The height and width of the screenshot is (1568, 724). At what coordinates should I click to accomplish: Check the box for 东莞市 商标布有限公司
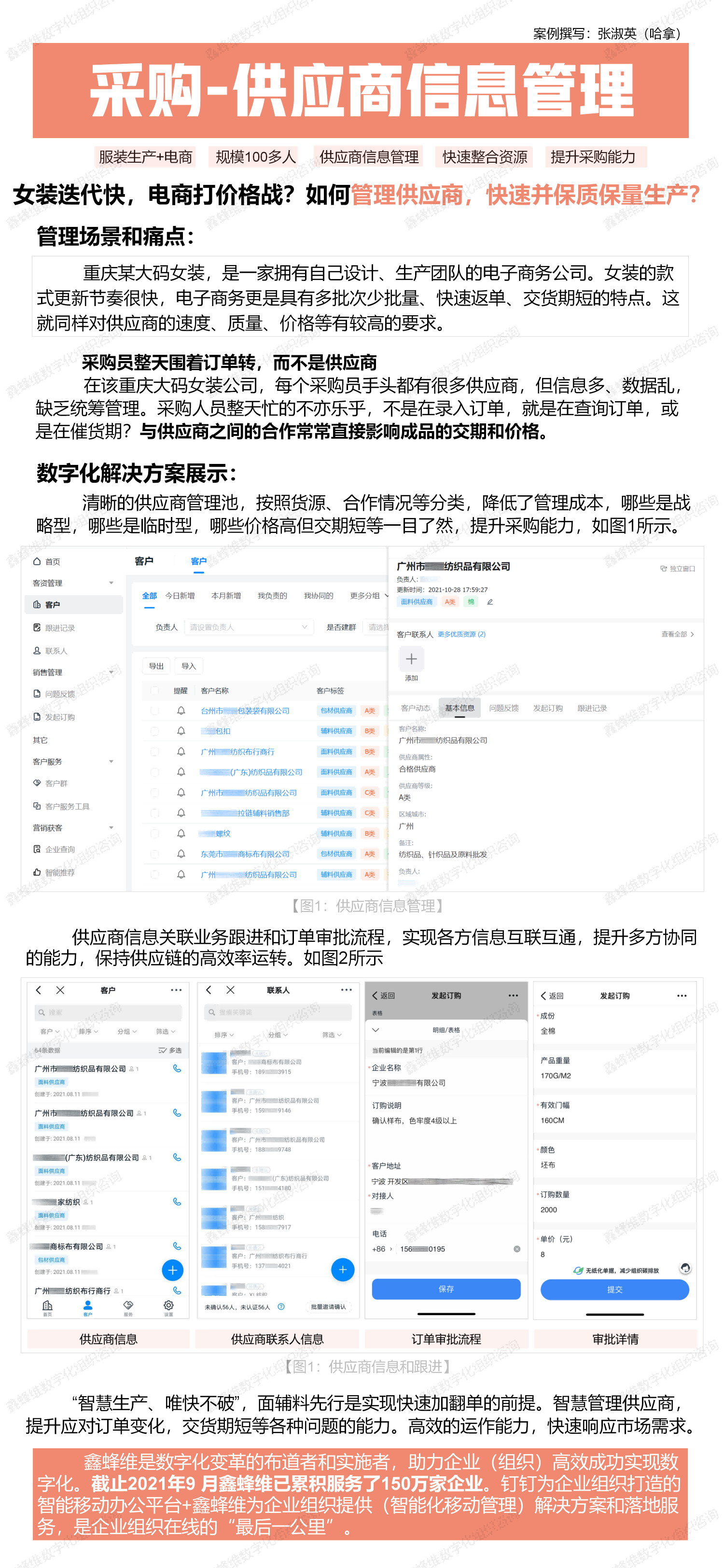[x=154, y=854]
